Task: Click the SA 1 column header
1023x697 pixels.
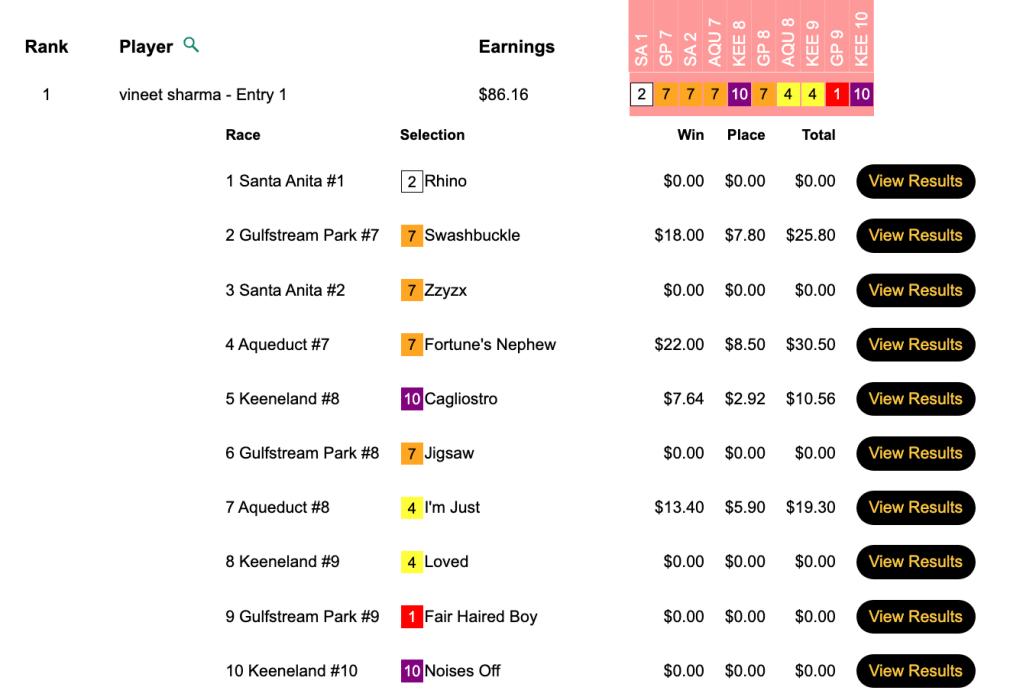Action: point(642,50)
